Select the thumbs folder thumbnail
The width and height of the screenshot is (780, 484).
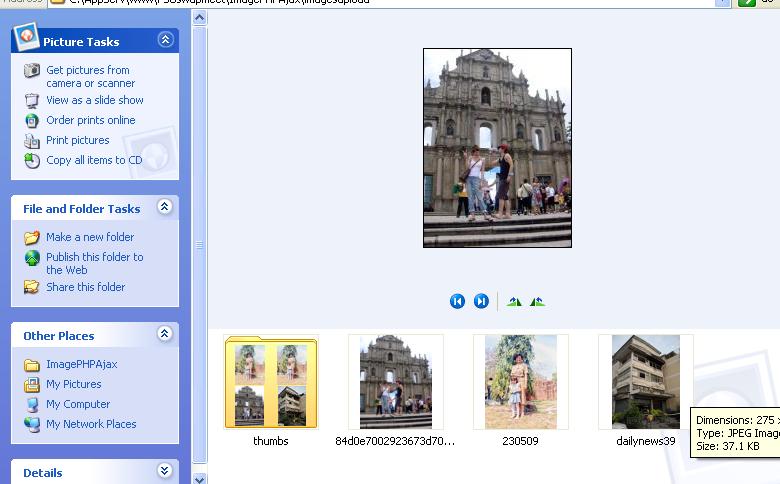pyautogui.click(x=271, y=382)
